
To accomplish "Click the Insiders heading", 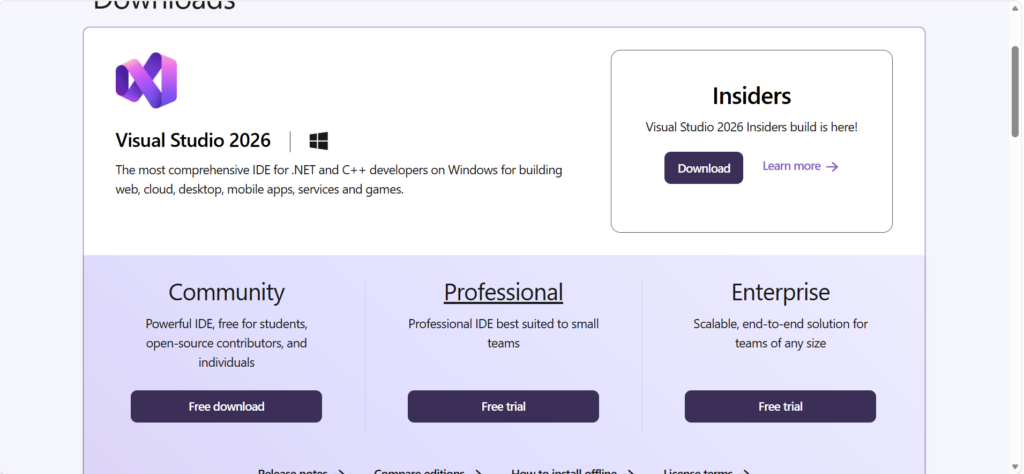I will [752, 96].
